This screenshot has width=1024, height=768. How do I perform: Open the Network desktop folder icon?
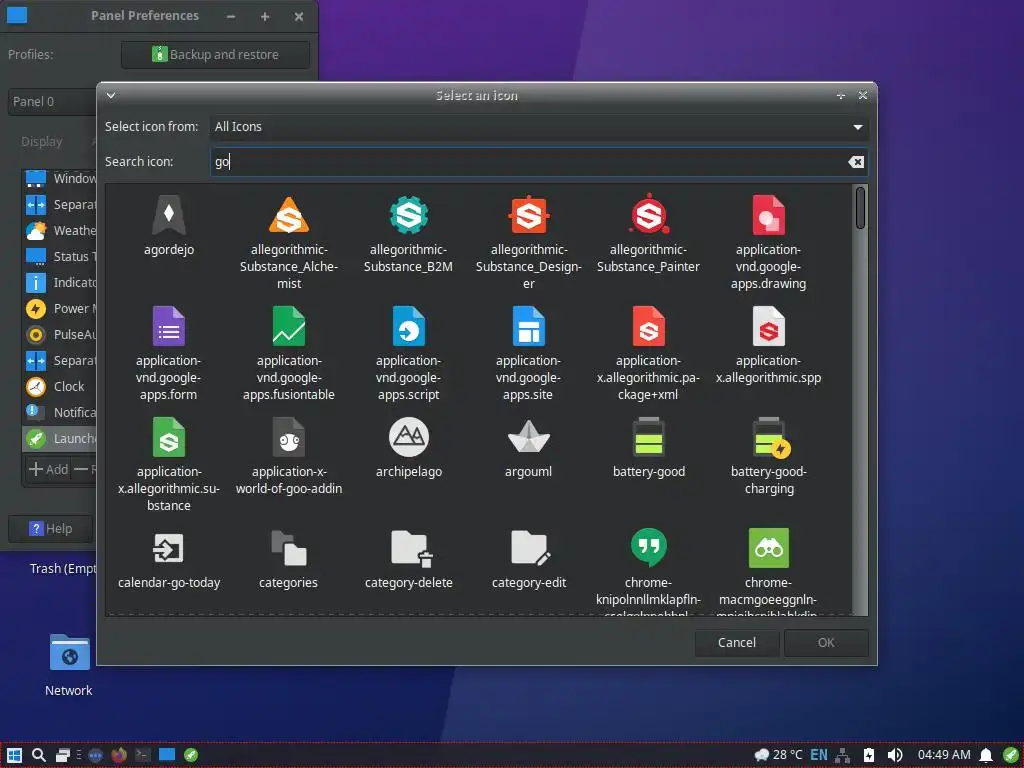(x=69, y=665)
